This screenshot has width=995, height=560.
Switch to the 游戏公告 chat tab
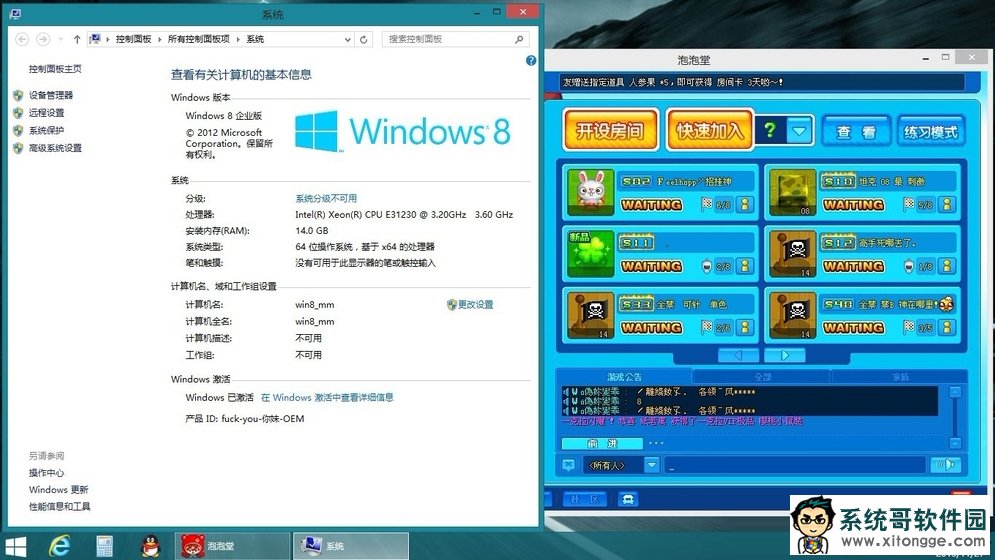coord(625,376)
